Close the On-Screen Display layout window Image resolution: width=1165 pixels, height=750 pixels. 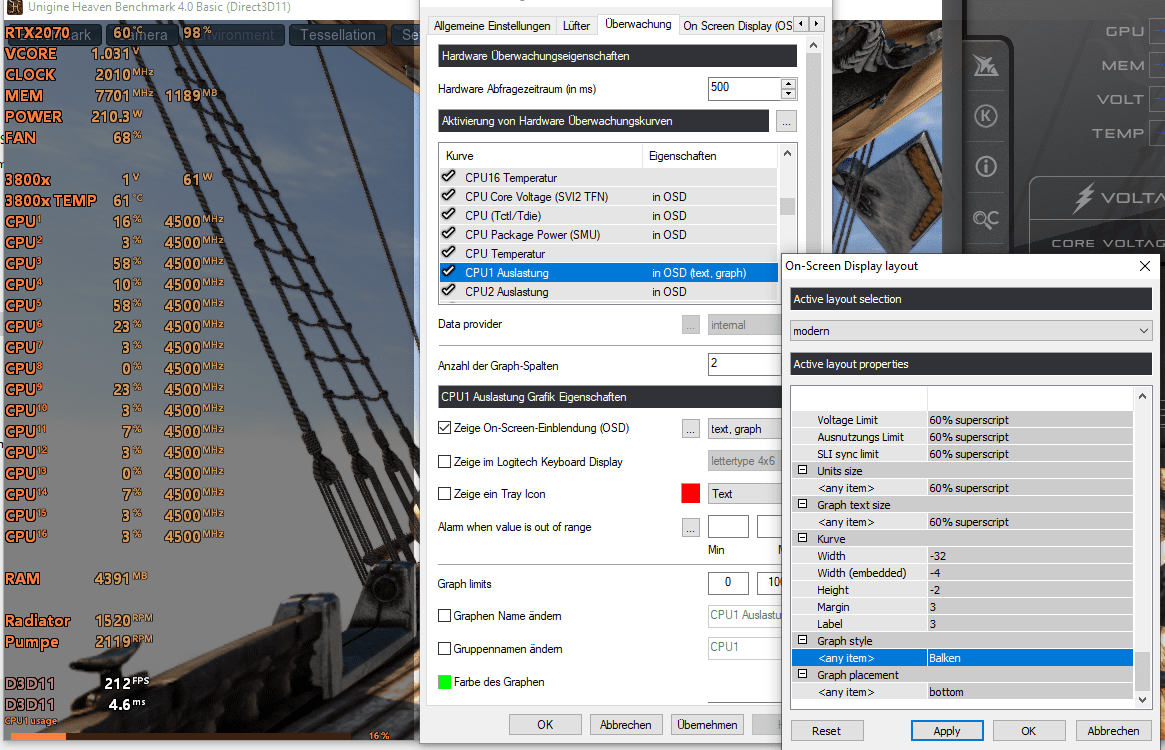point(1144,266)
